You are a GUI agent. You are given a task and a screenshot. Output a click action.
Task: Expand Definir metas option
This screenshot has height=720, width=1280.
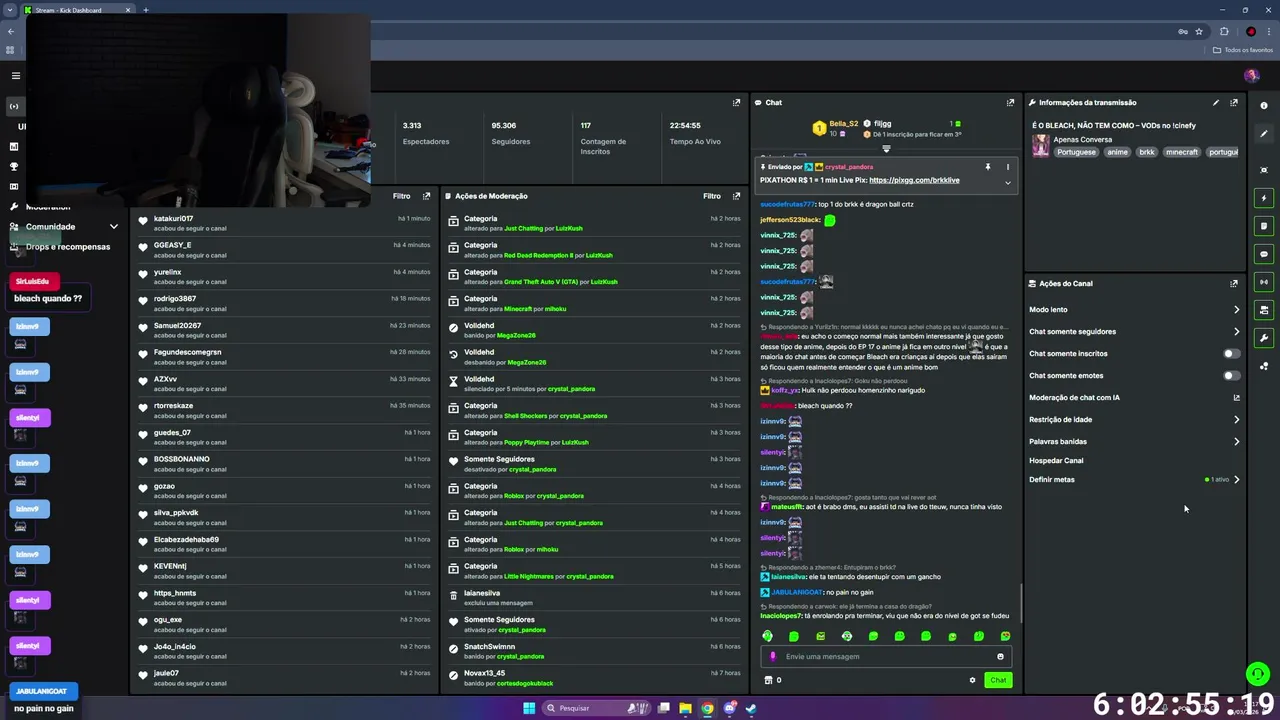(1134, 480)
